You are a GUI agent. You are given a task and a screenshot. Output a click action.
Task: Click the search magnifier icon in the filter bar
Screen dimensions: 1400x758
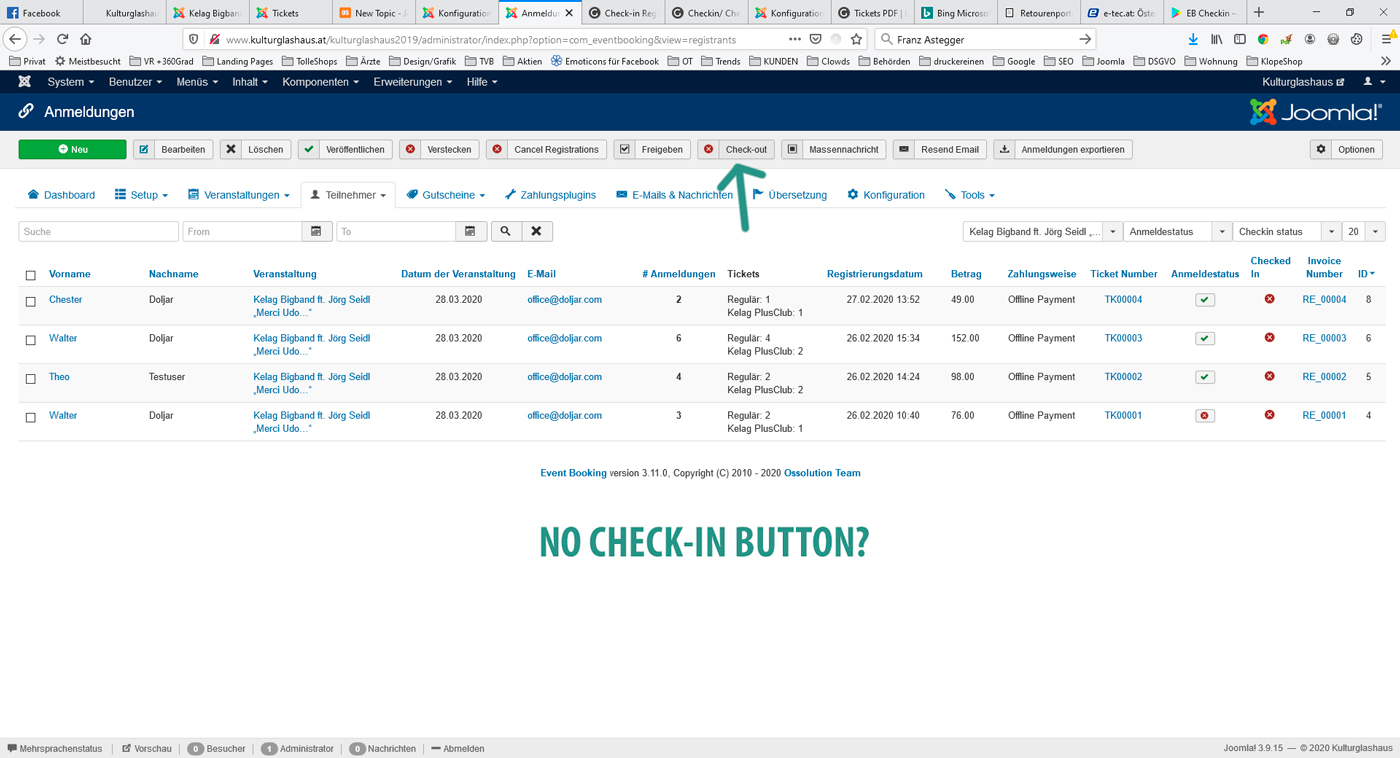point(505,231)
